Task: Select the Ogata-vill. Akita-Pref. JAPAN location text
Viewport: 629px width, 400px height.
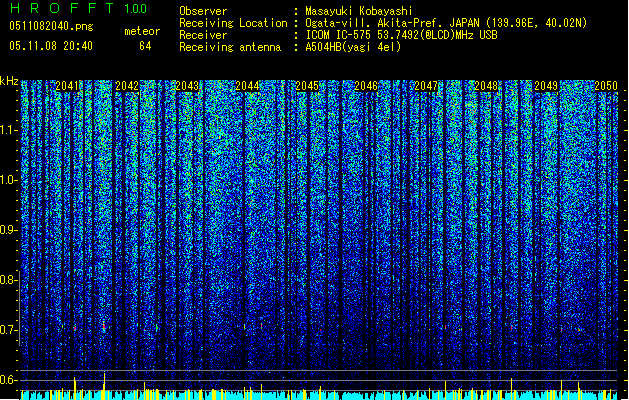Action: 446,23
